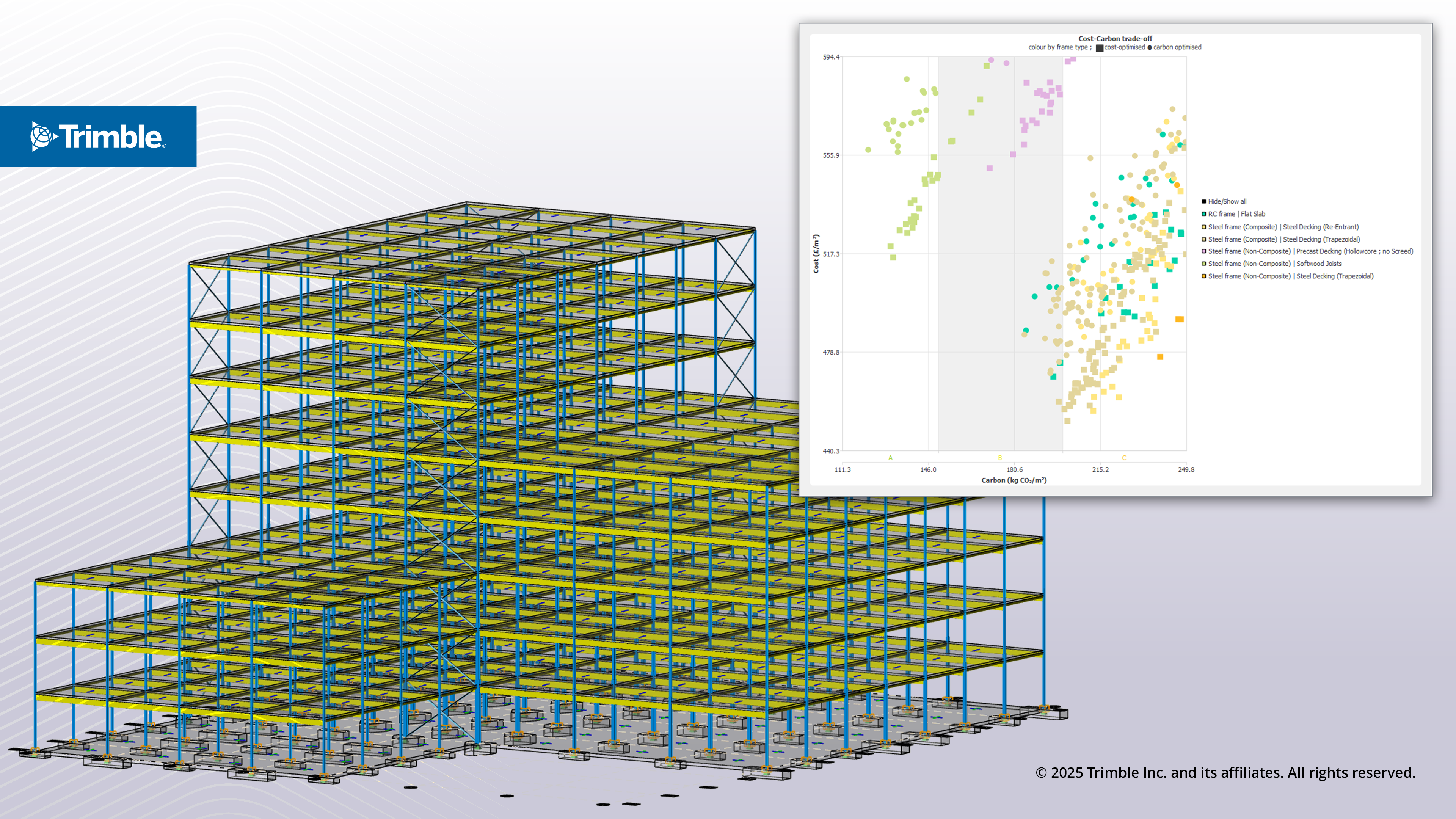1456x819 pixels.
Task: Select zone label B on carbon axis
Action: (1000, 458)
